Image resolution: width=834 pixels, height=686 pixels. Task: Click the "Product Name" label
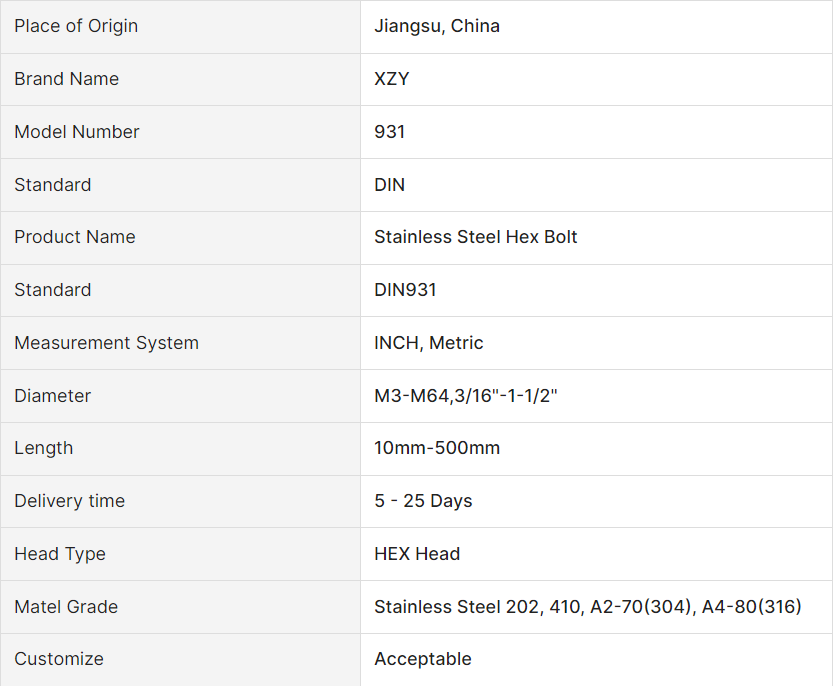75,237
